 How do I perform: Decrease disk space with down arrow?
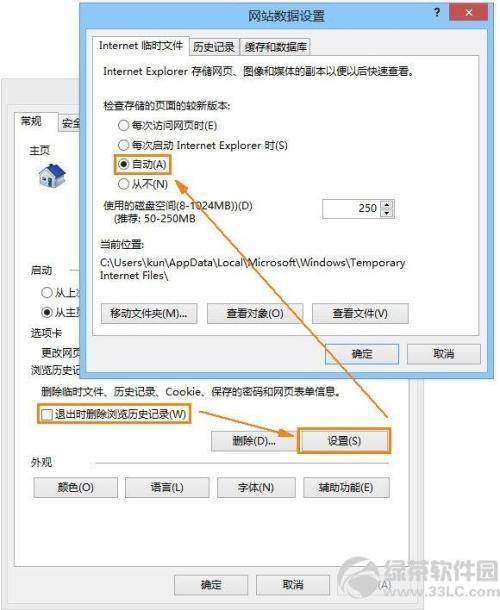point(386,213)
